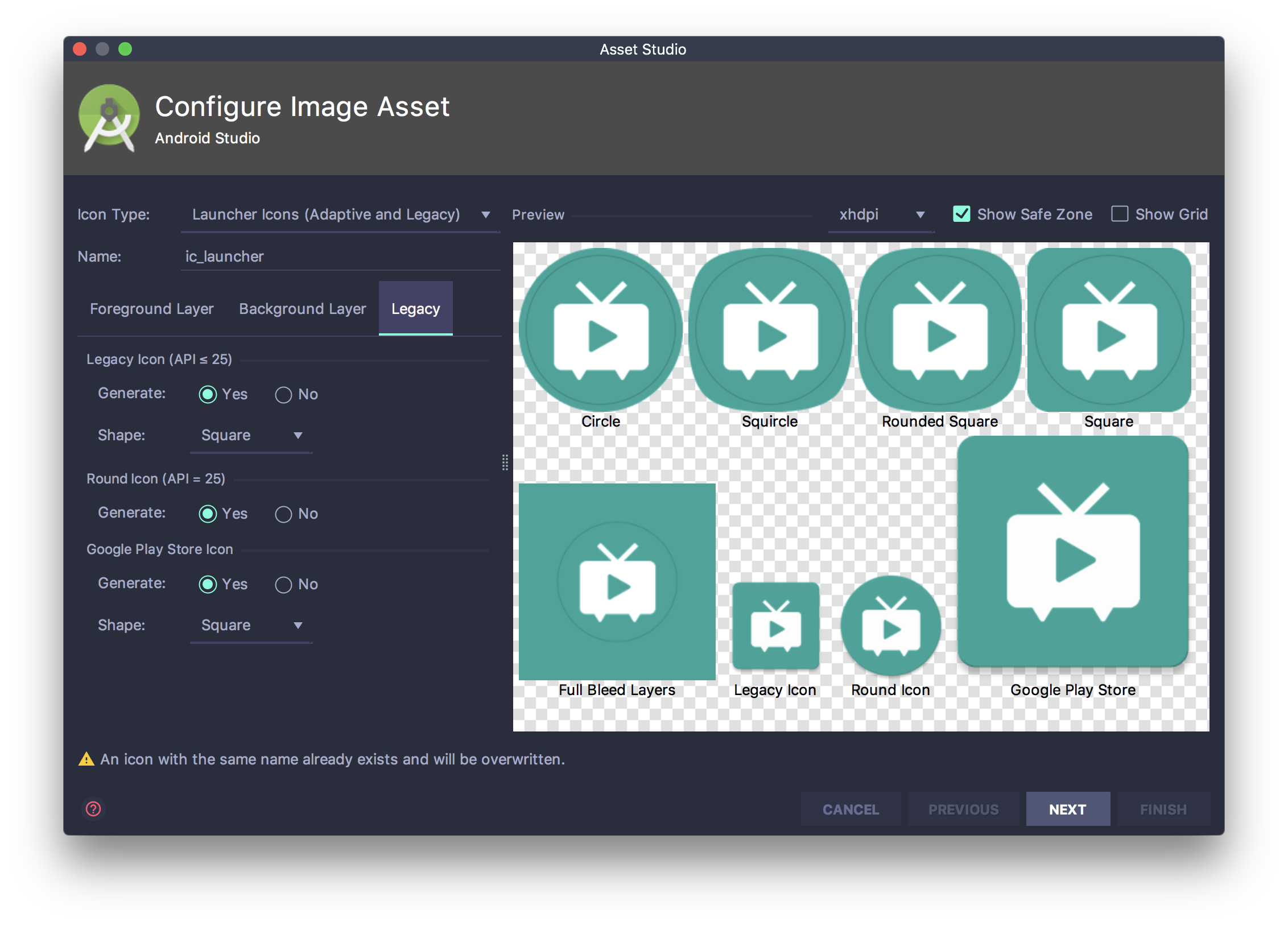Select No for Round Icon generation
1288x926 pixels.
pyautogui.click(x=283, y=514)
